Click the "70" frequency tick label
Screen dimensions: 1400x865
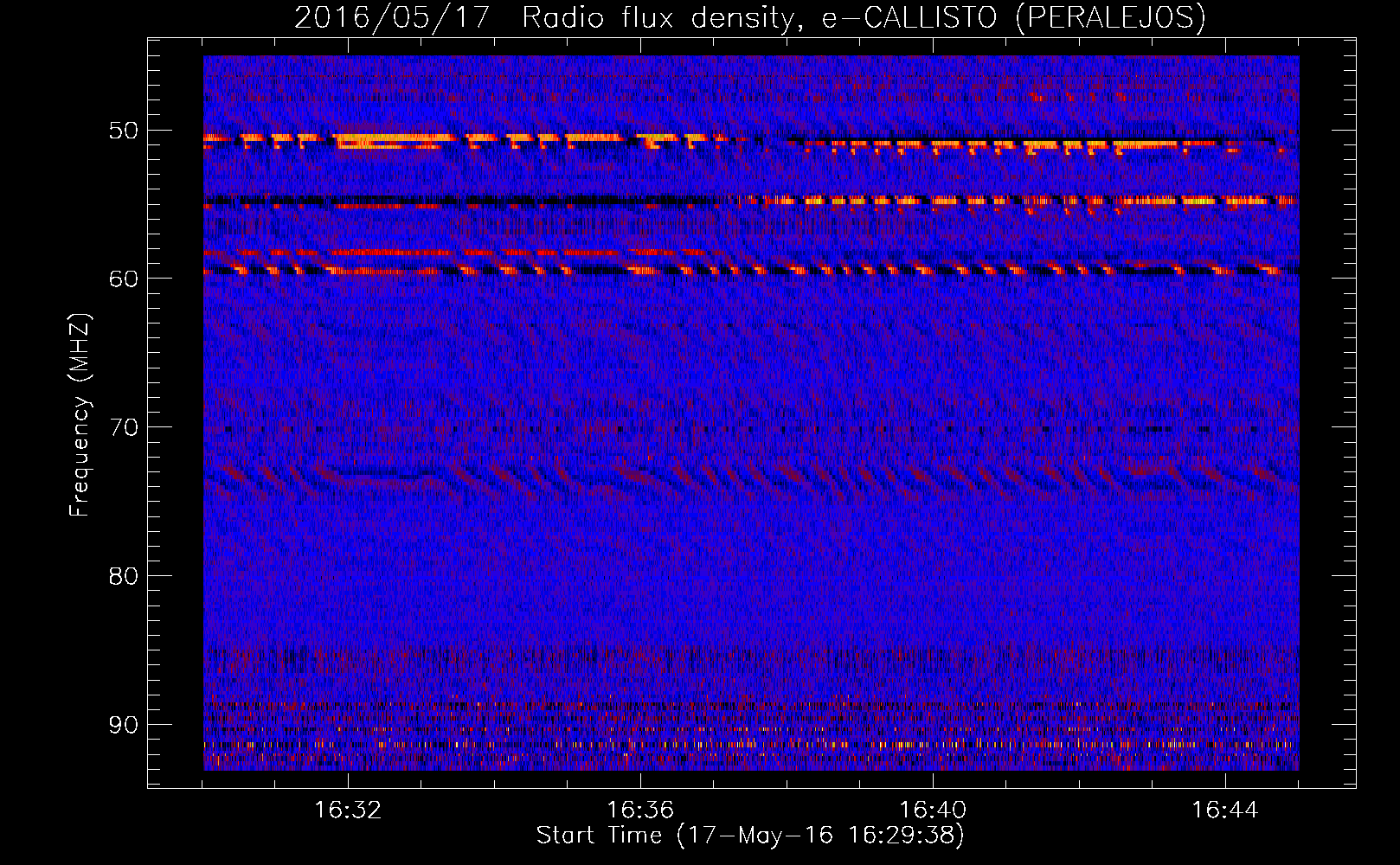(x=124, y=428)
